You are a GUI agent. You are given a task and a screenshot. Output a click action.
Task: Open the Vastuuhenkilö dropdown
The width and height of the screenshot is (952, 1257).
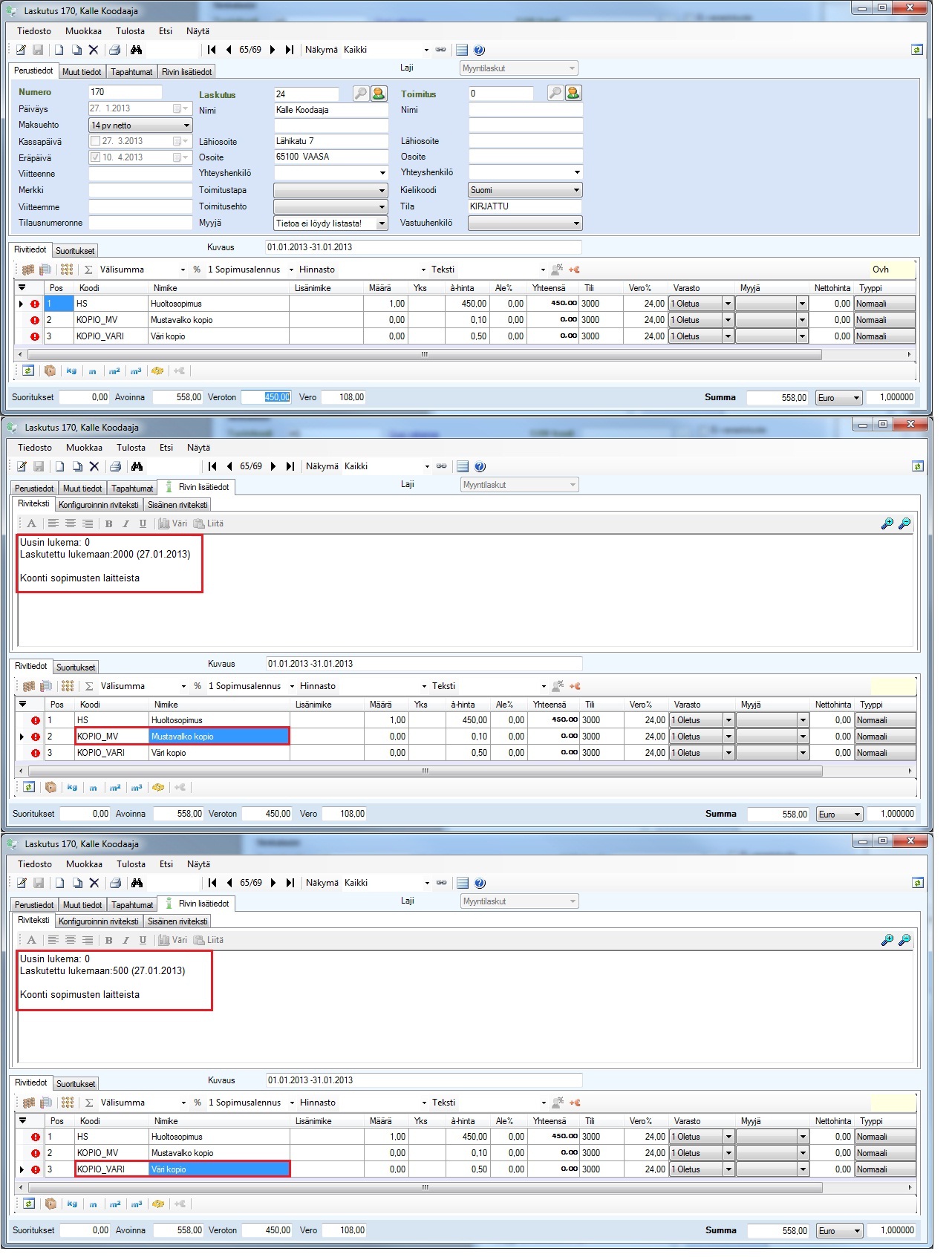pyautogui.click(x=576, y=223)
